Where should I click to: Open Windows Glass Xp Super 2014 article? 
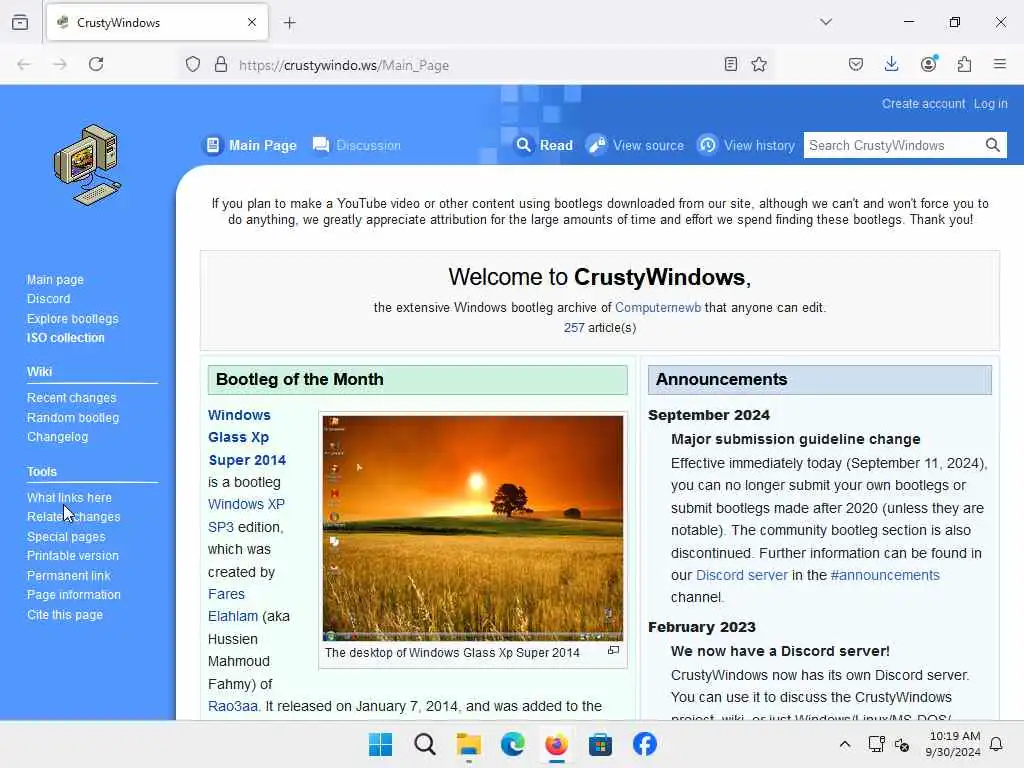point(247,438)
